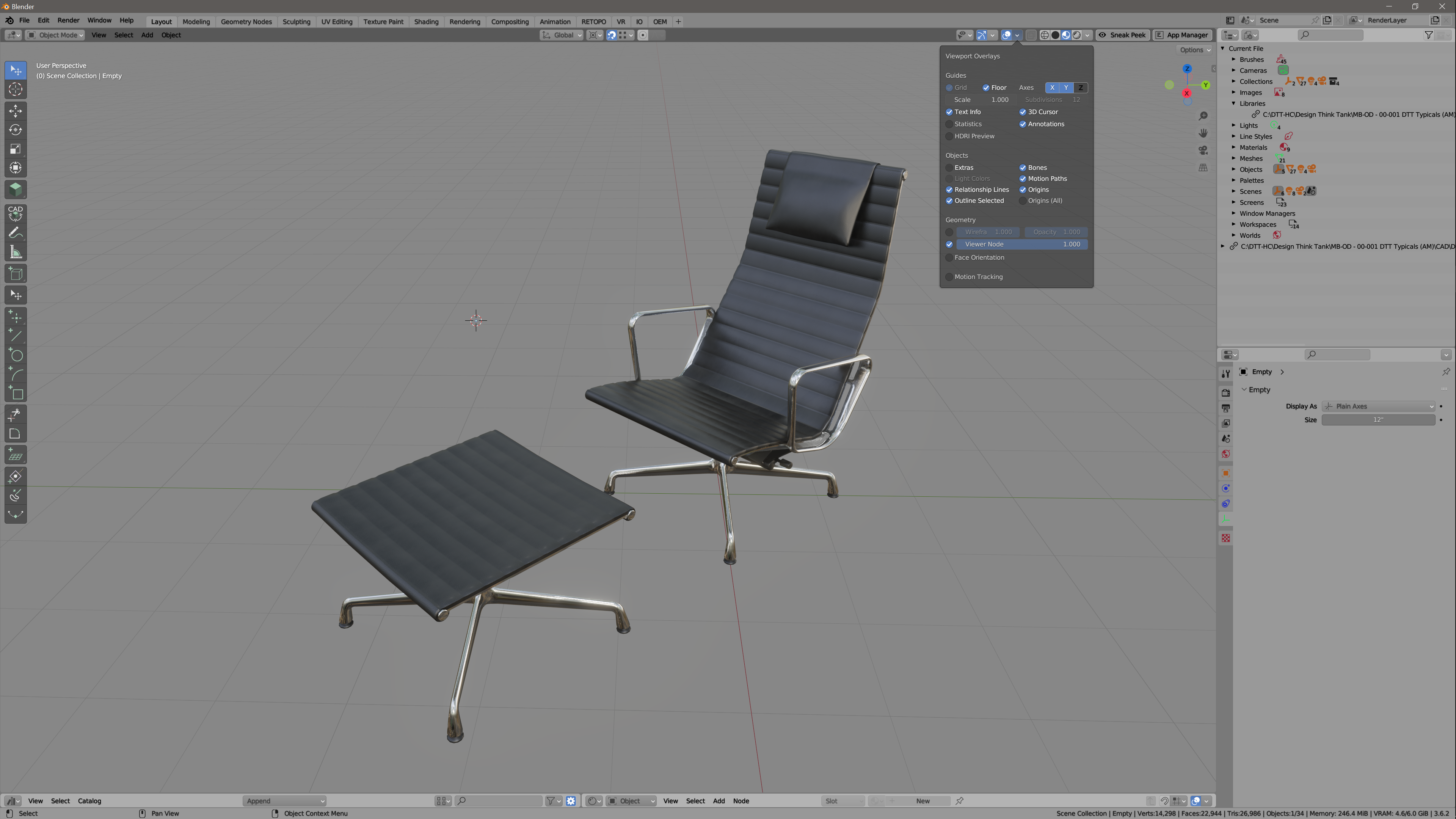Open the World properties tab

pos(1225,454)
